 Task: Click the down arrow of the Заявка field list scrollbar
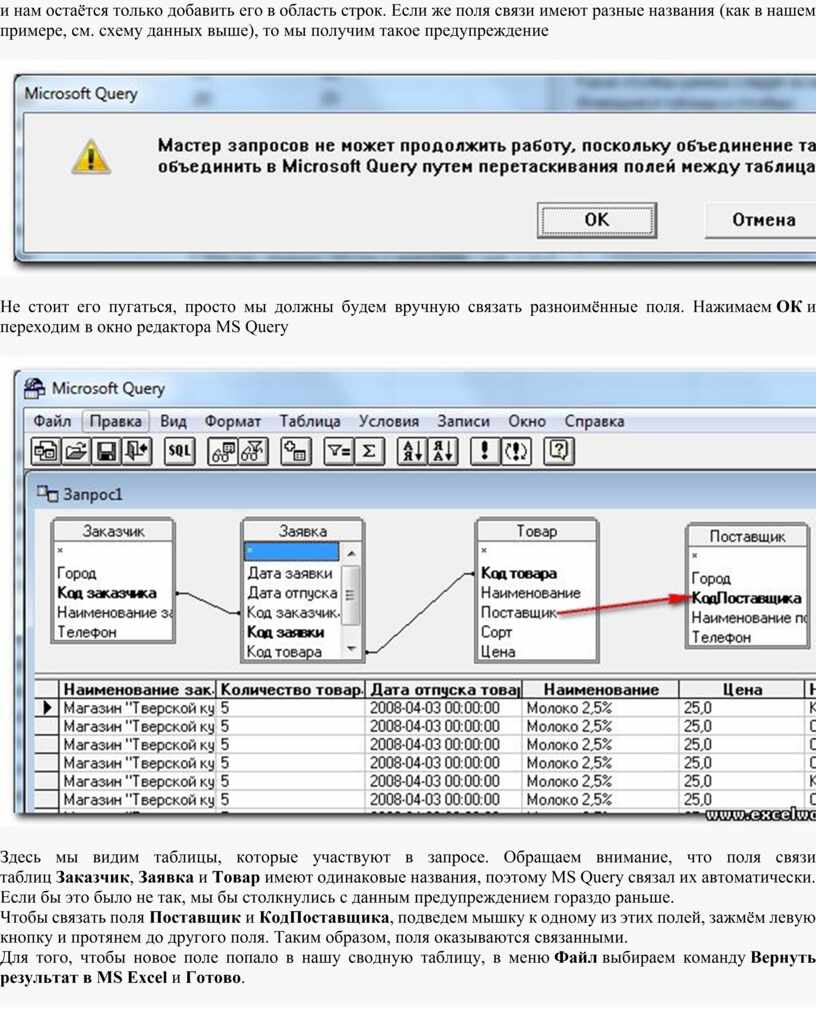(x=351, y=649)
